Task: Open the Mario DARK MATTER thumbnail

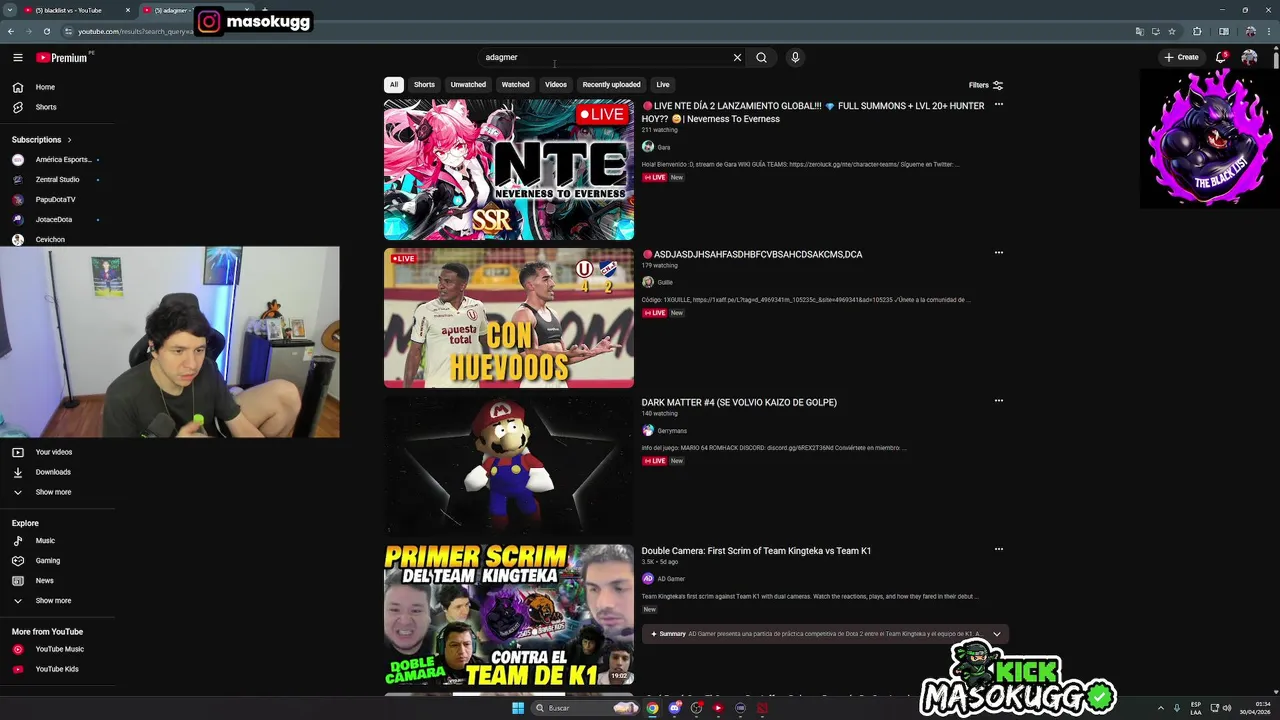Action: click(x=509, y=466)
